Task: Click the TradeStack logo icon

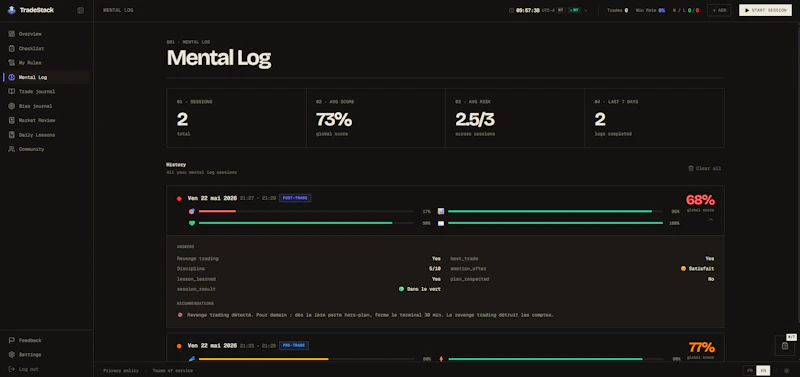Action: tap(12, 10)
